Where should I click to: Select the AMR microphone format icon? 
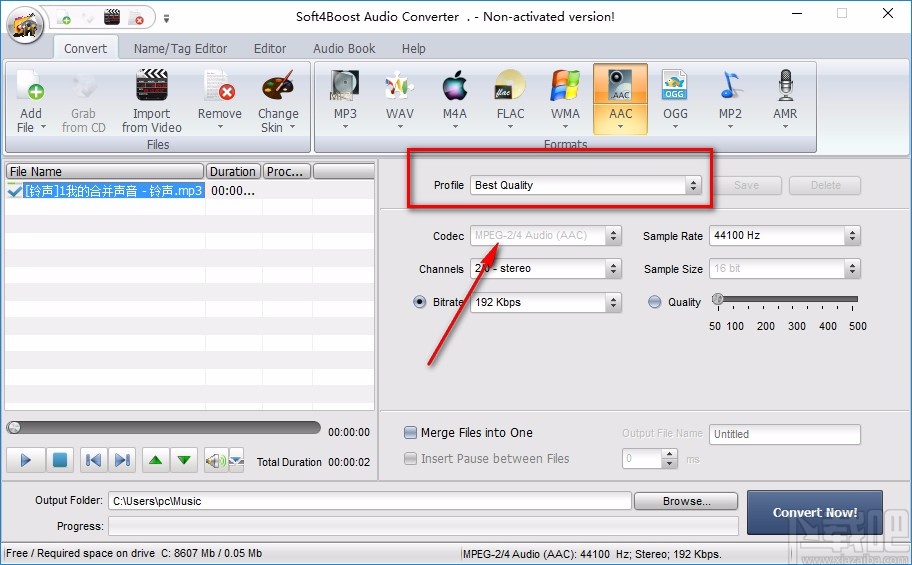pos(785,86)
